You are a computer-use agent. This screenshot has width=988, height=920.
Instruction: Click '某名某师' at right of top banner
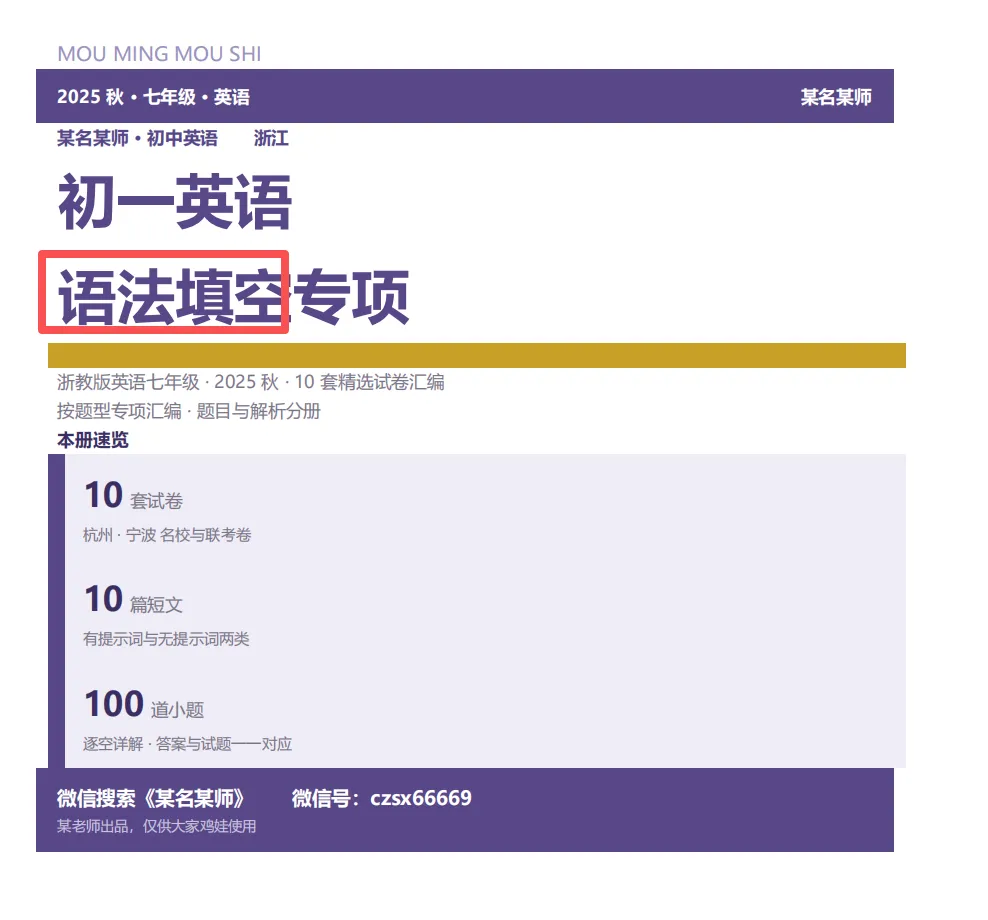(x=836, y=97)
